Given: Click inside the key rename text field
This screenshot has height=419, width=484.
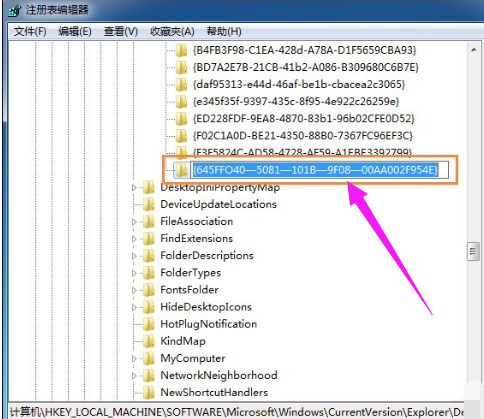Looking at the screenshot, I should point(319,170).
